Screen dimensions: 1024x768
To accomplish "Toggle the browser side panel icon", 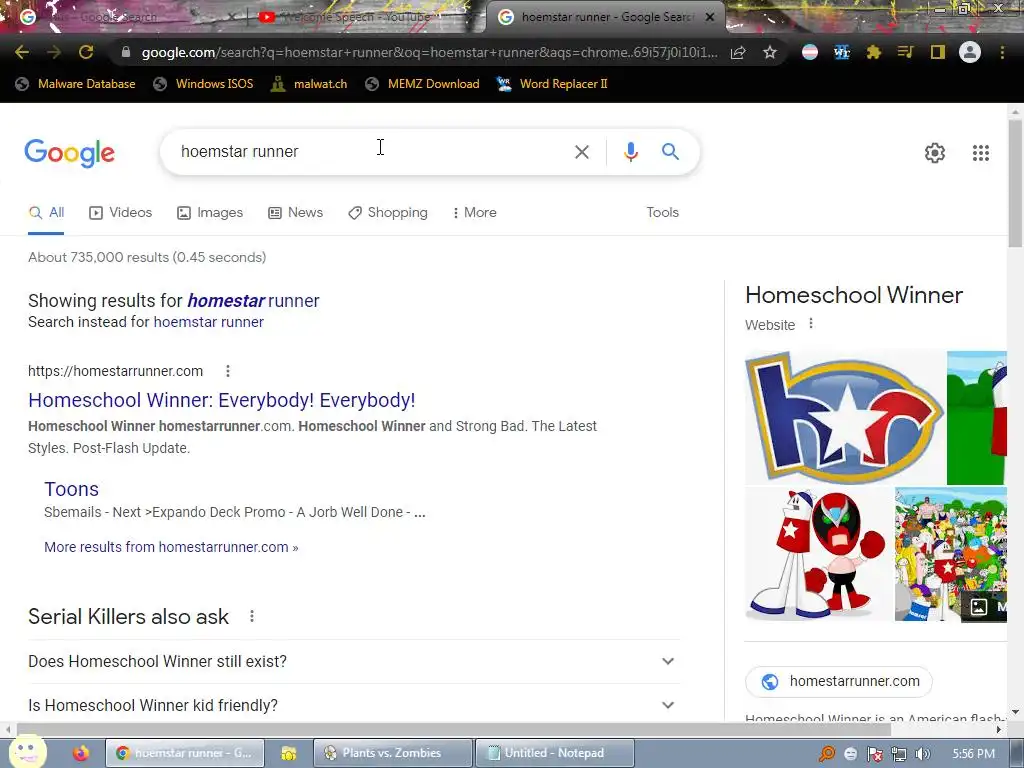I will (937, 52).
